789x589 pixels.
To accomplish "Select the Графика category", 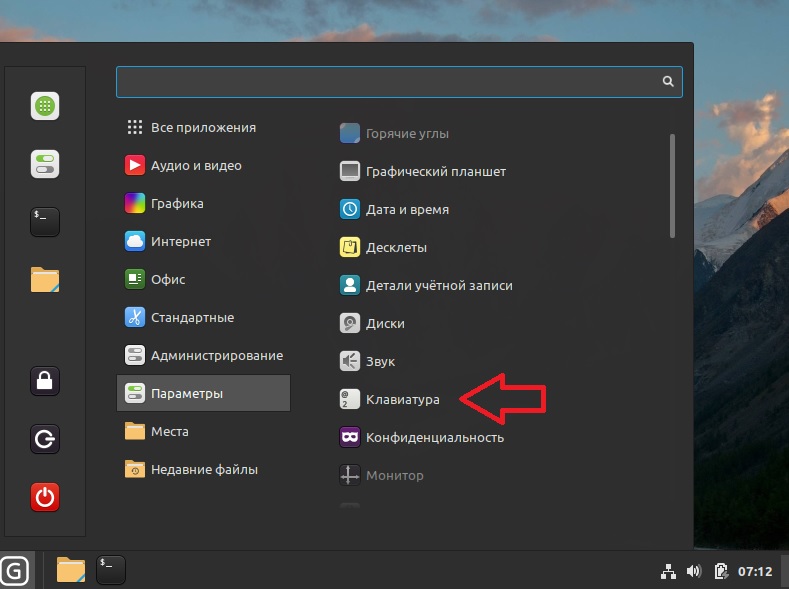I will click(x=177, y=204).
